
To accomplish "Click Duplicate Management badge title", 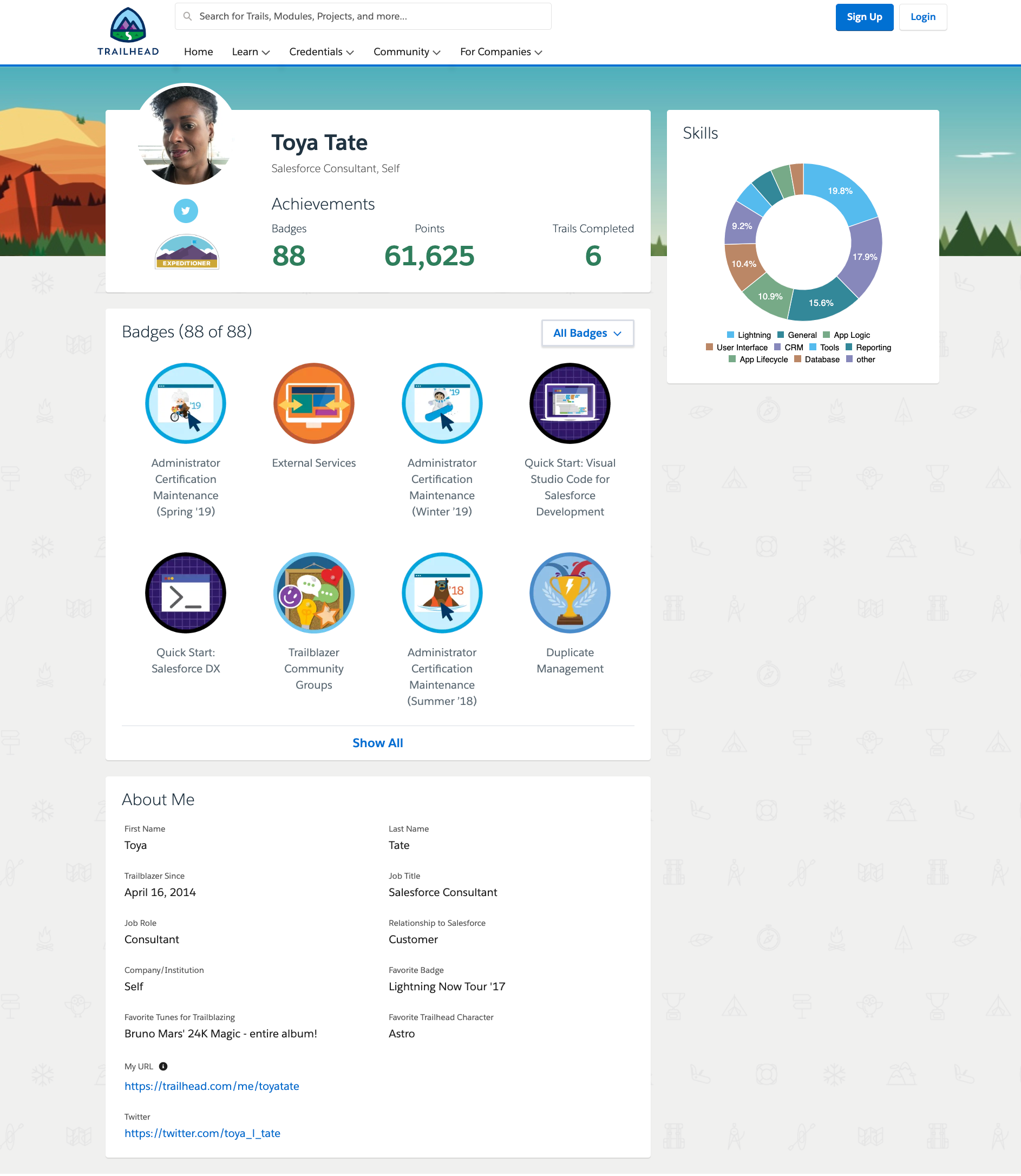I will (x=570, y=661).
